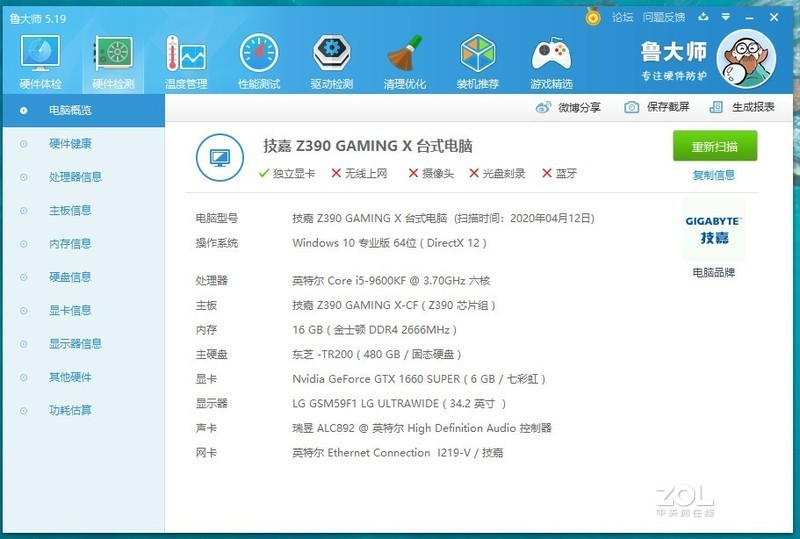Click the 摄像头 status indicator
This screenshot has height=539, width=800.
click(x=431, y=174)
